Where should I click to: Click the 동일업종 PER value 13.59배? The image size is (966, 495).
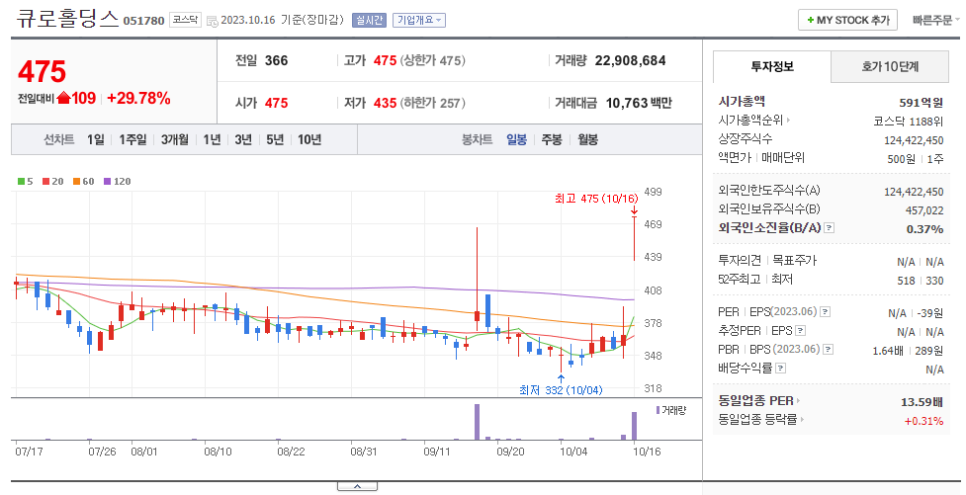tap(922, 402)
